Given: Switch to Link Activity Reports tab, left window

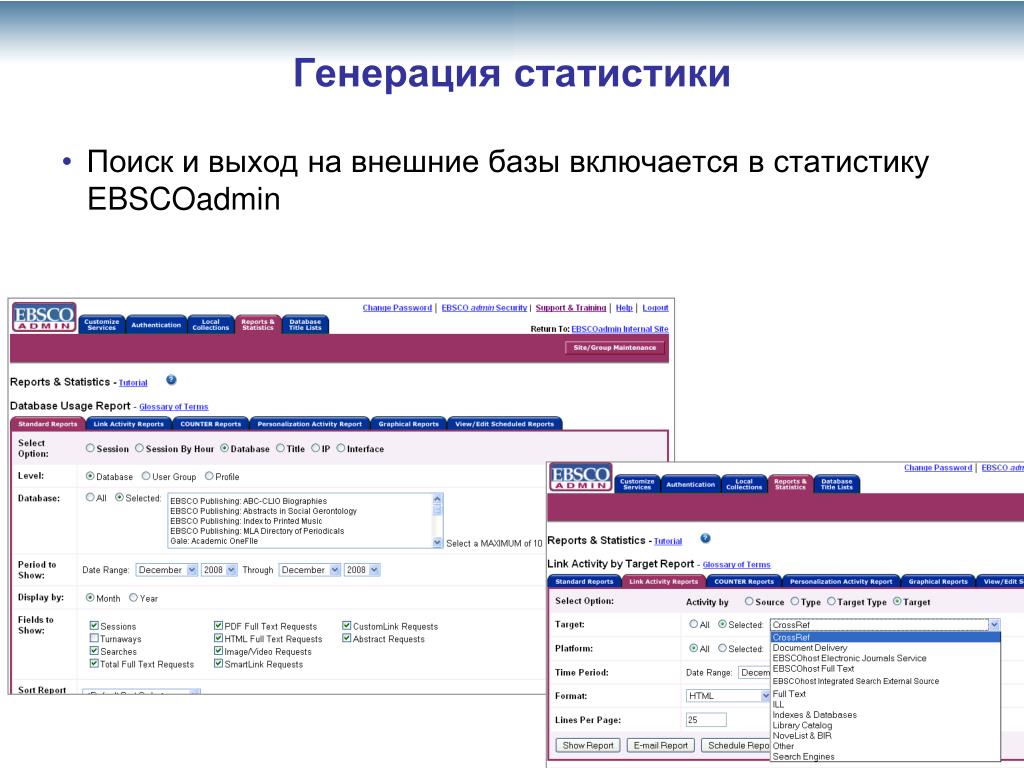Looking at the screenshot, I should [129, 424].
